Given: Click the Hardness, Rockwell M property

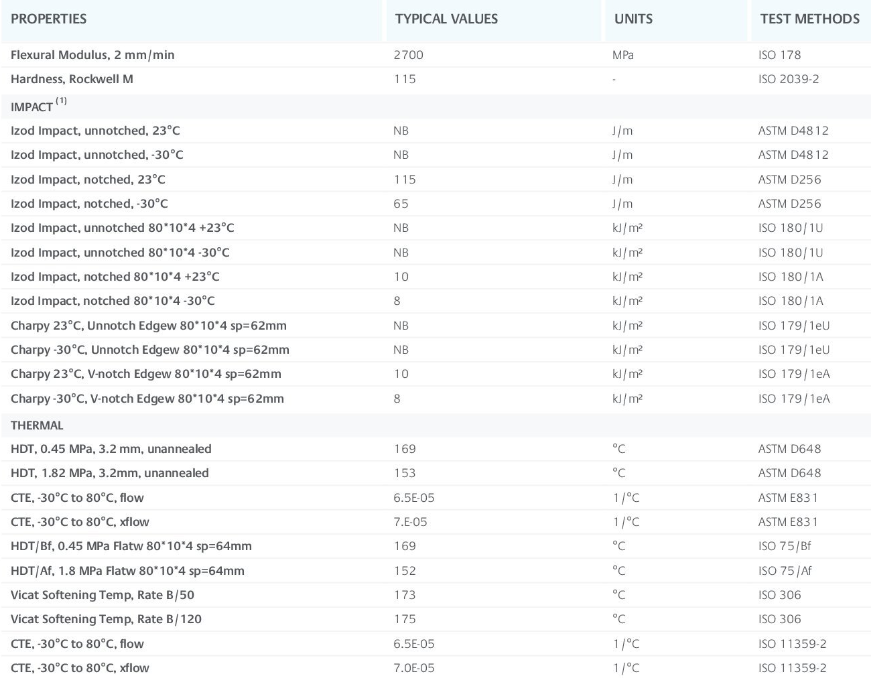Looking at the screenshot, I should 72,78.
